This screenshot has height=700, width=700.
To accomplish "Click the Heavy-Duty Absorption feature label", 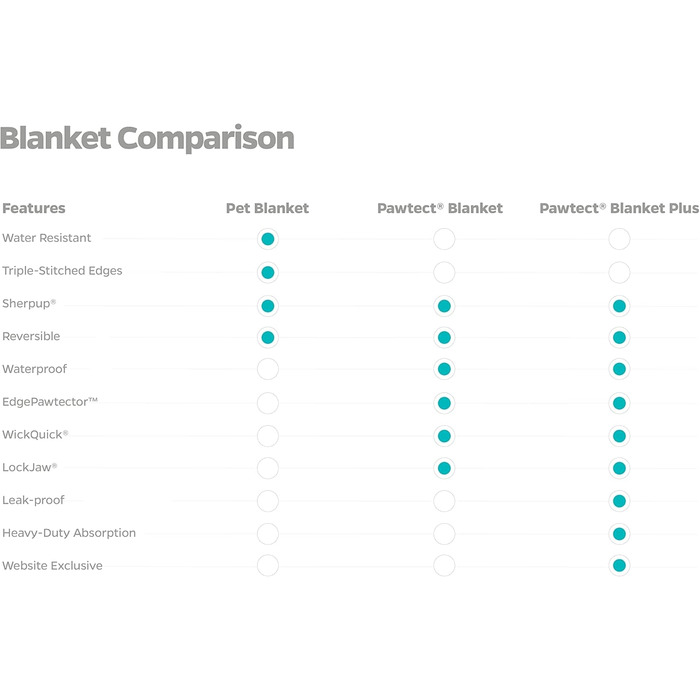I will point(69,533).
